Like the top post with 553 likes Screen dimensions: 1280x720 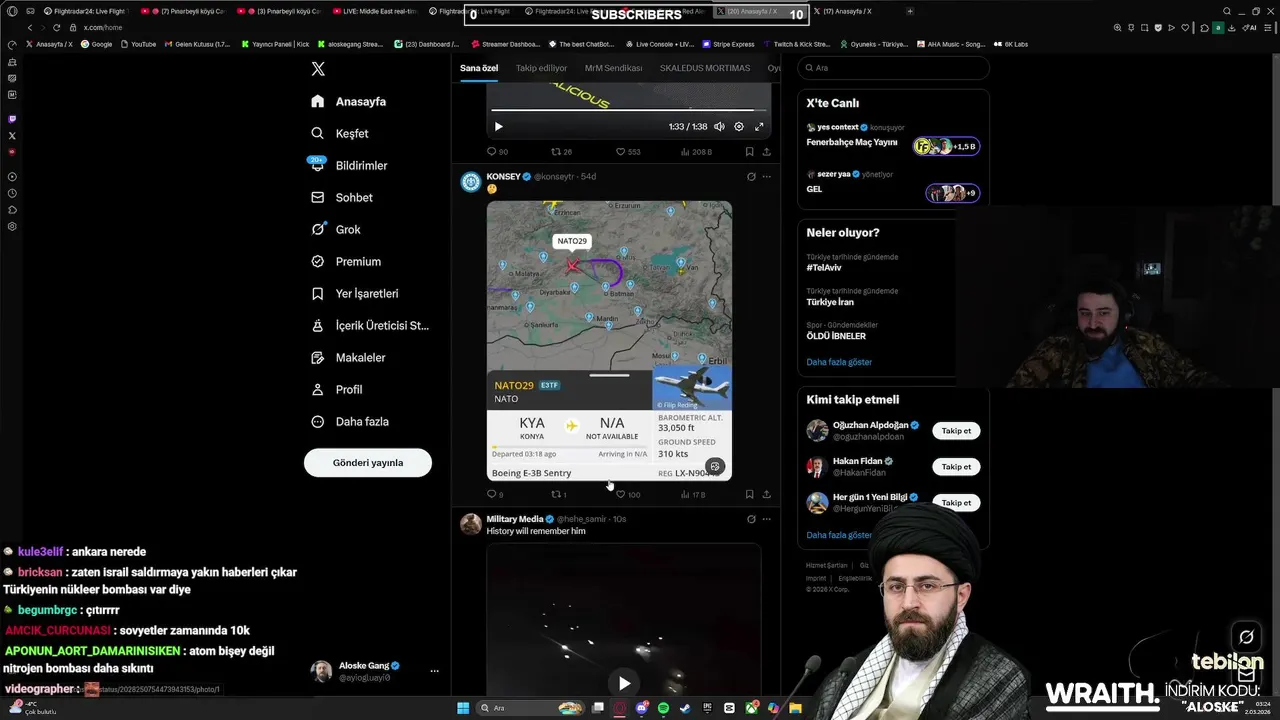(628, 152)
